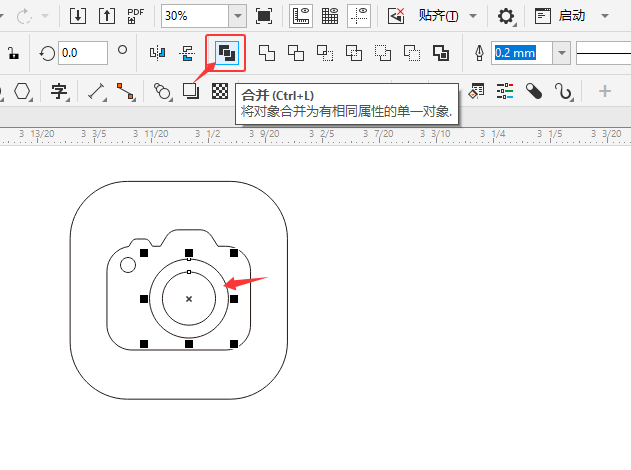631x470 pixels.
Task: Expand the outline width dropdown arrow
Action: 562,53
